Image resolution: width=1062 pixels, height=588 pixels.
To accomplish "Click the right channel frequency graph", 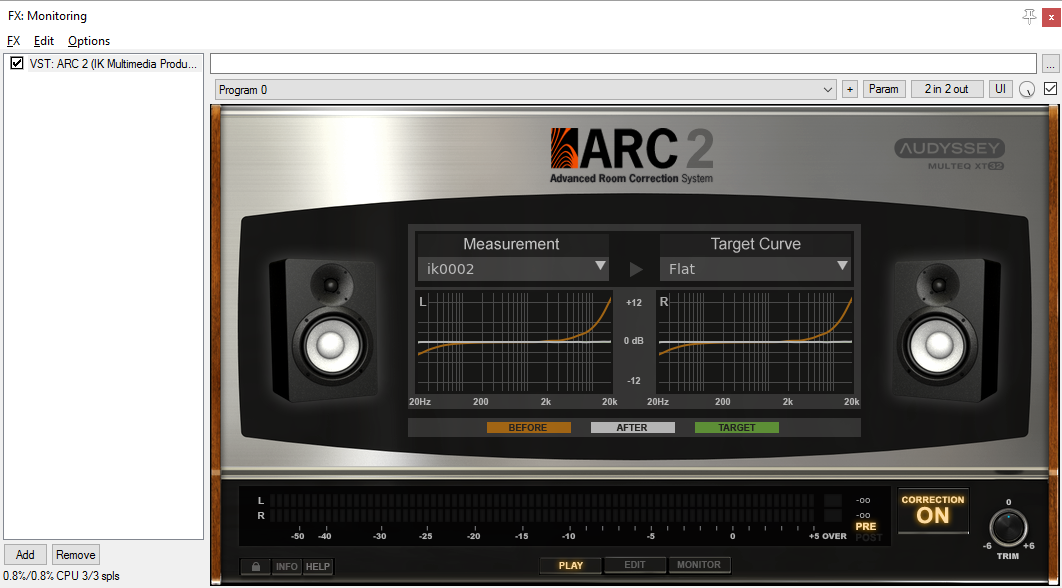I will [x=755, y=342].
